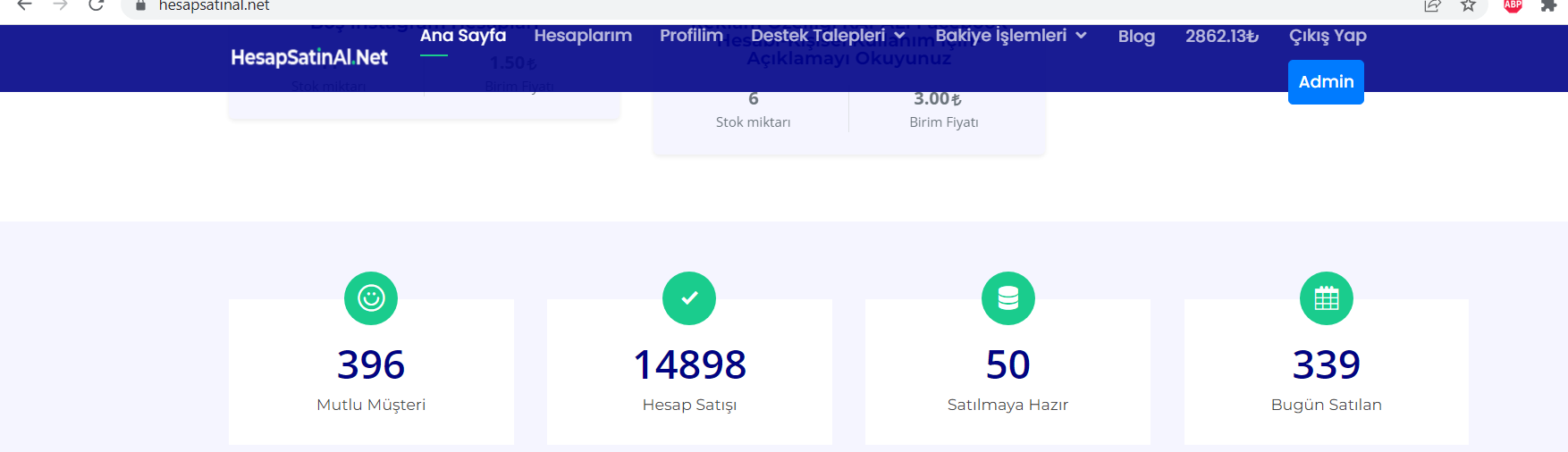The height and width of the screenshot is (452, 1568).
Task: Expand Destek Talepleri dropdown menu
Action: pyautogui.click(x=828, y=36)
